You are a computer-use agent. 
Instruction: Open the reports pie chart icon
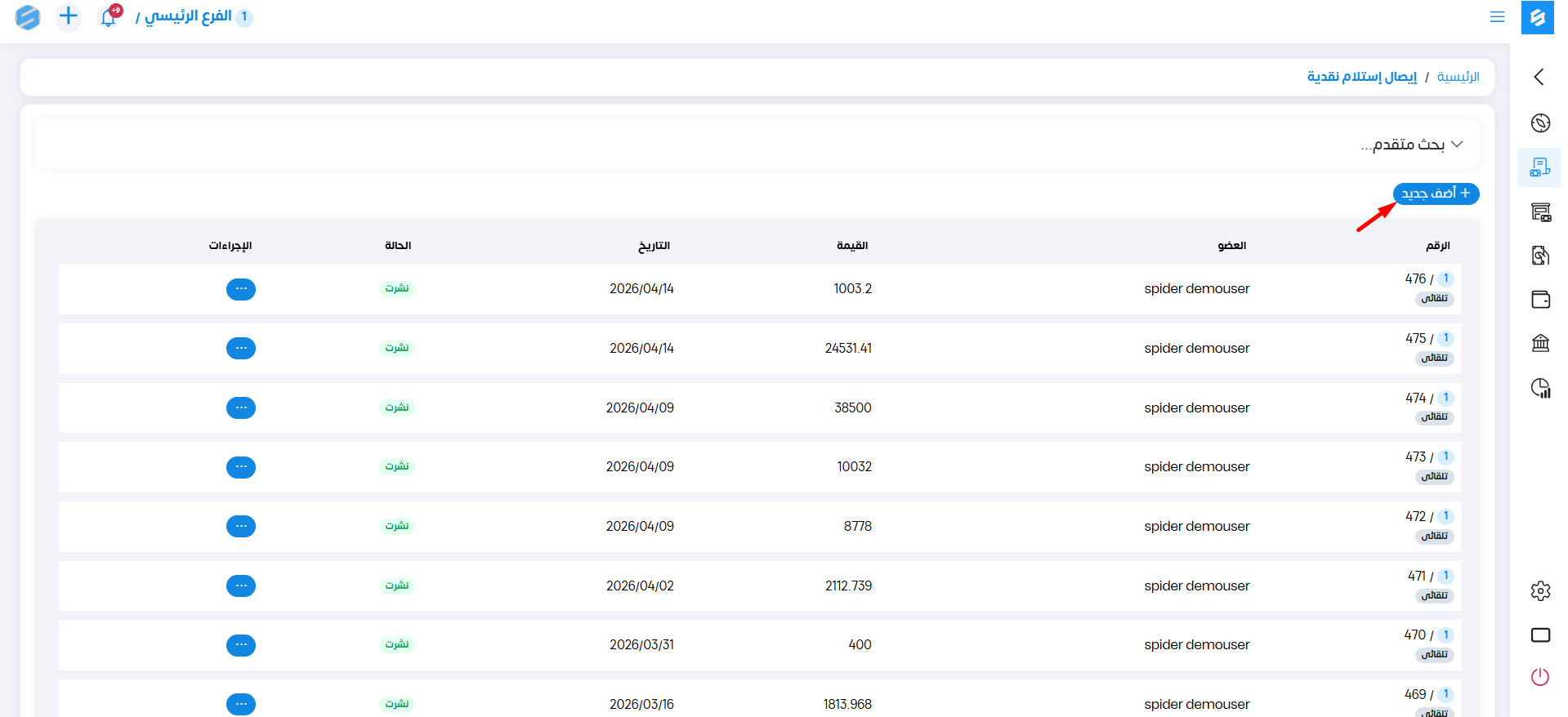pos(1540,388)
